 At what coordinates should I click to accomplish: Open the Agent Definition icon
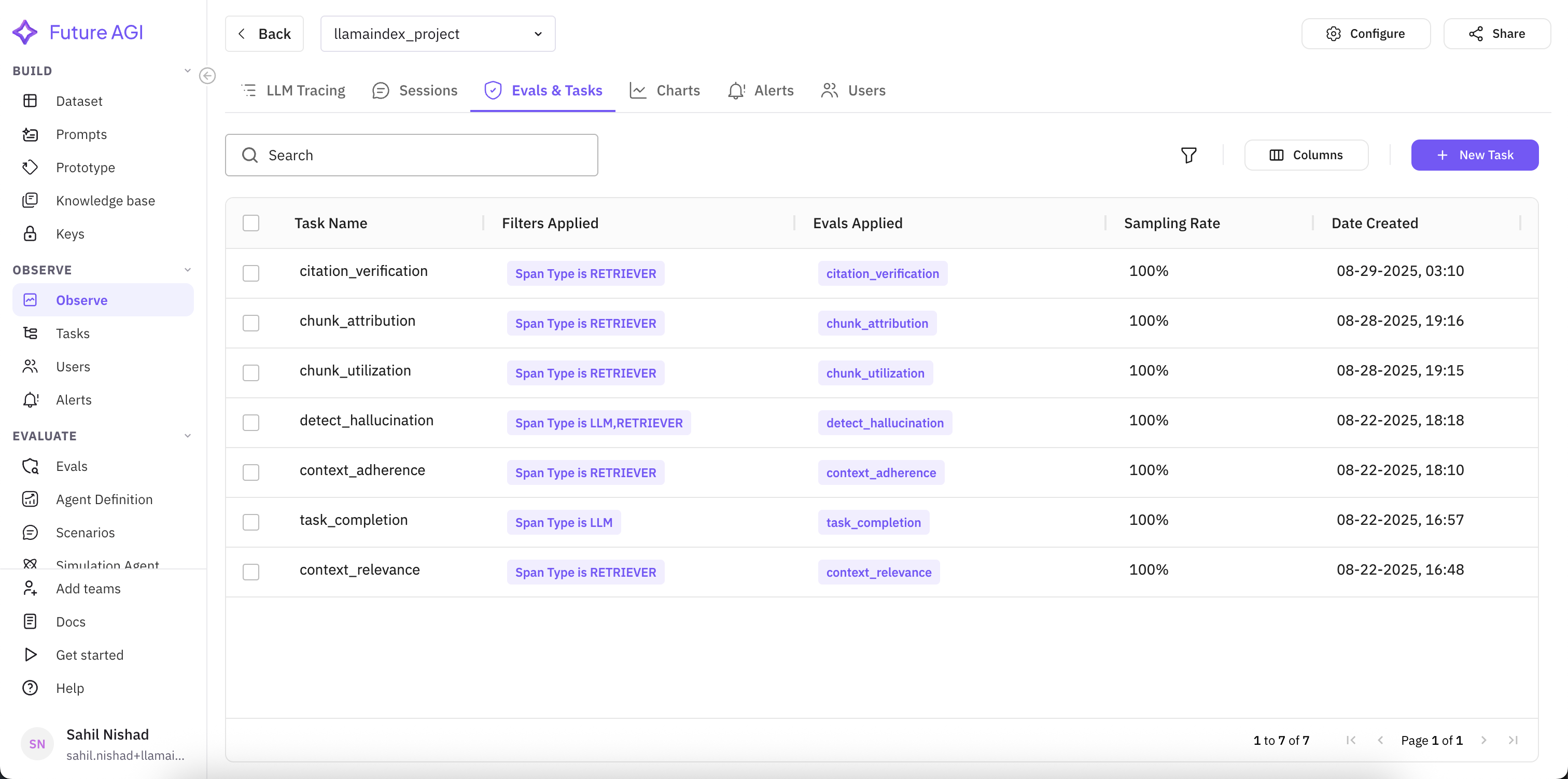pyautogui.click(x=31, y=499)
